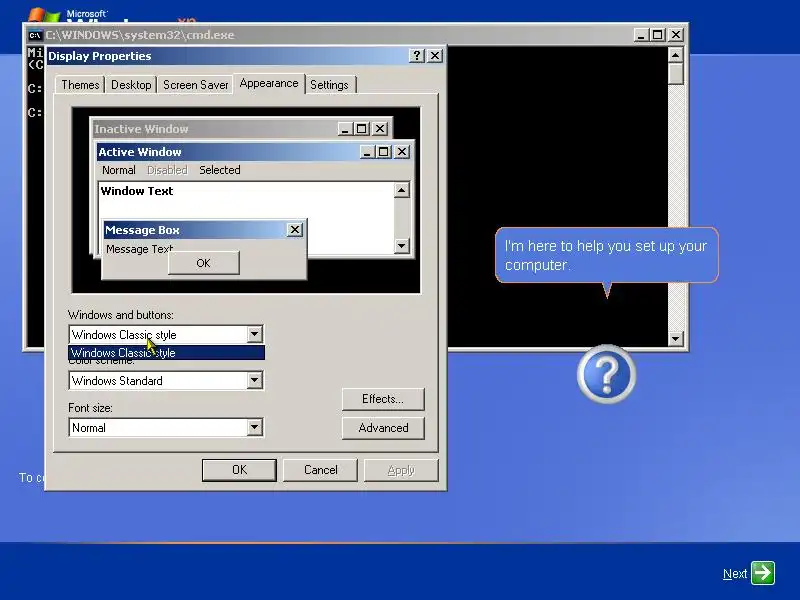The image size is (800, 600).
Task: Confirm with the dialog OK button
Action: (x=239, y=470)
